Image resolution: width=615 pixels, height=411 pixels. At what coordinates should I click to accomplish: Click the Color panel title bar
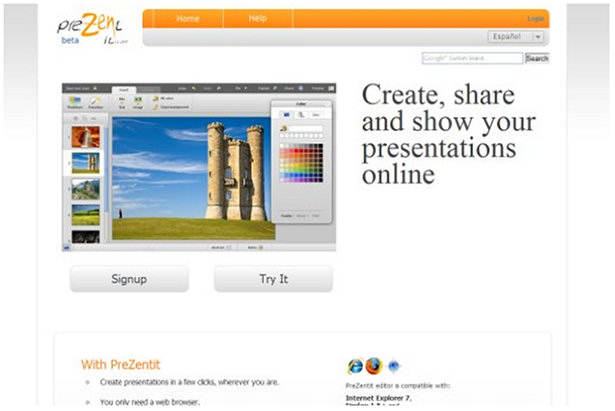(x=301, y=104)
